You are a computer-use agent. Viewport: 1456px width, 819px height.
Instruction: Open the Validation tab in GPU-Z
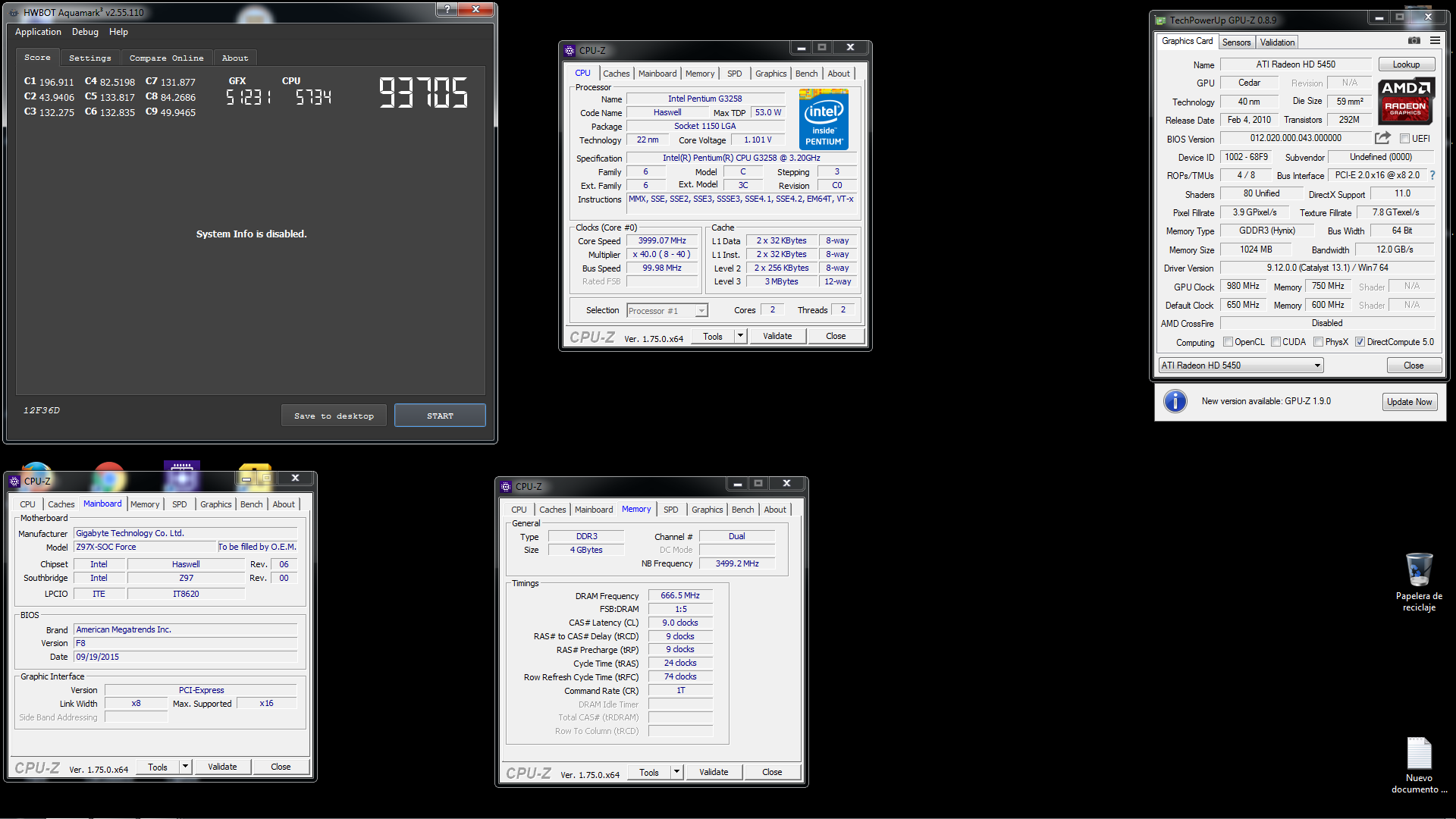(1277, 42)
